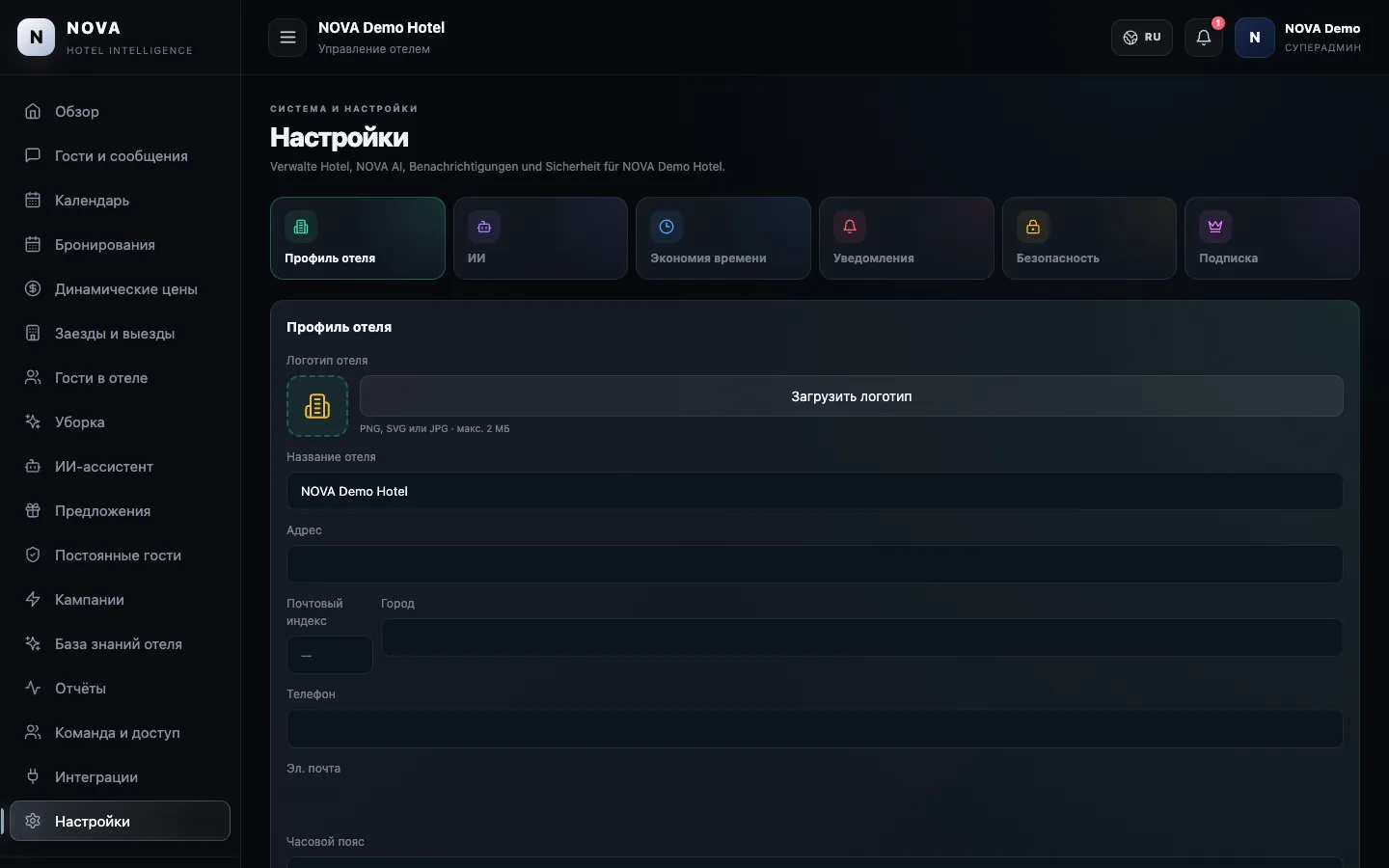Click the shield icon beside Постоянные гости
Screen dimensions: 1389x868
pos(33,555)
